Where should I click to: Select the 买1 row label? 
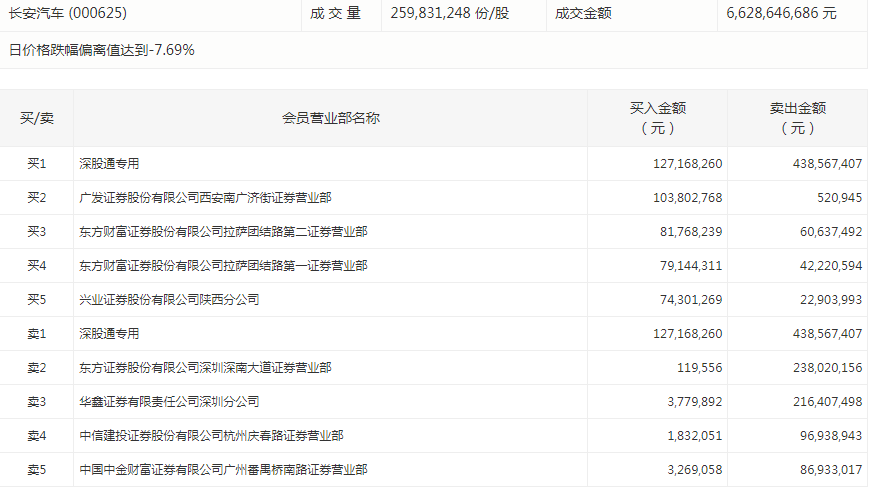[x=37, y=164]
